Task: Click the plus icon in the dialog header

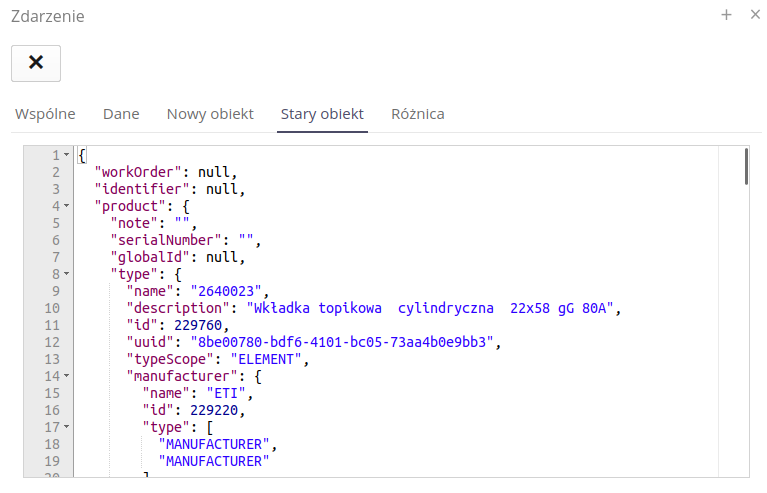Action: point(727,15)
